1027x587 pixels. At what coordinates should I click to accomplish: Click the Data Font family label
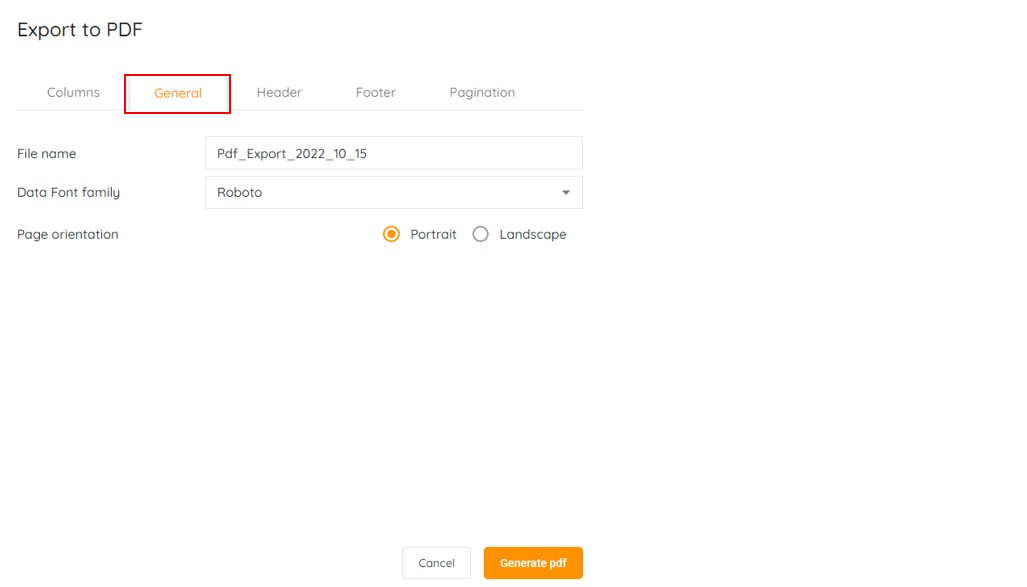[x=69, y=193]
